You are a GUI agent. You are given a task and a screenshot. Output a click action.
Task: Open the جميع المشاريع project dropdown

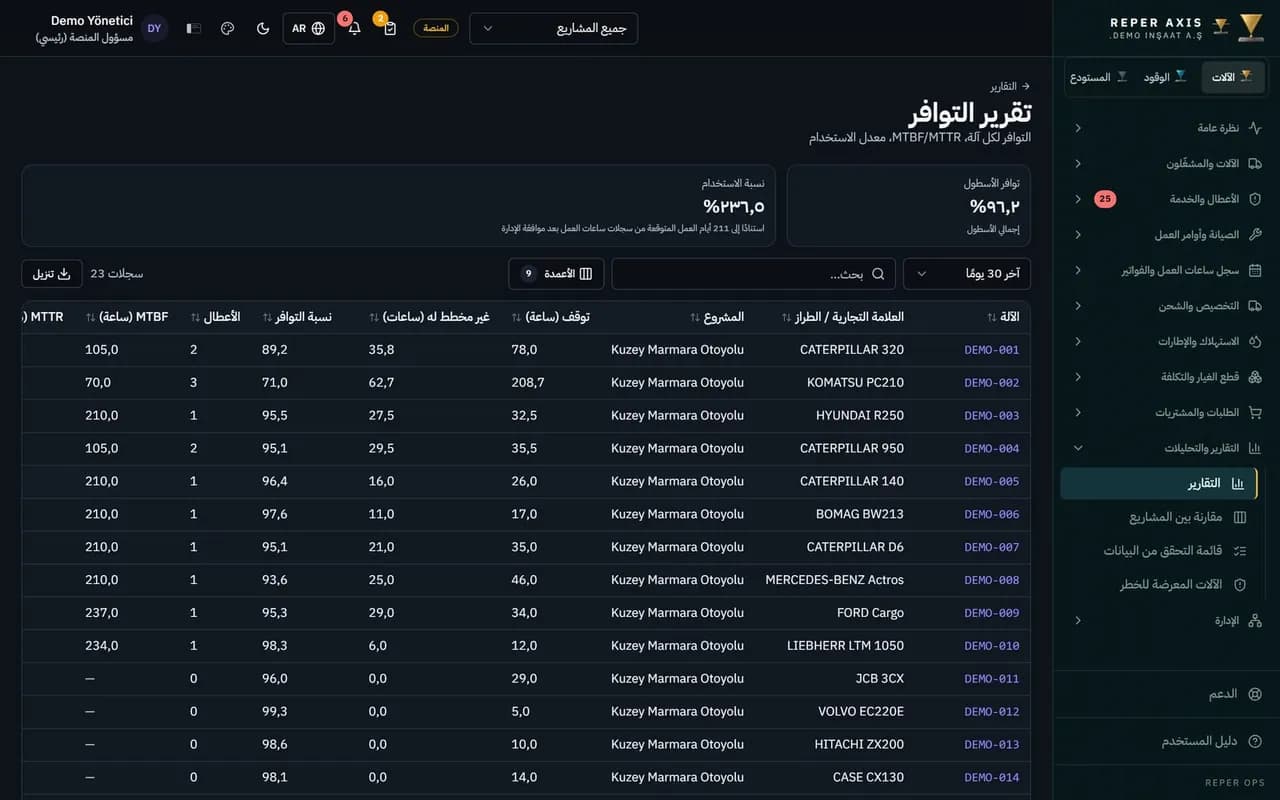pyautogui.click(x=553, y=28)
